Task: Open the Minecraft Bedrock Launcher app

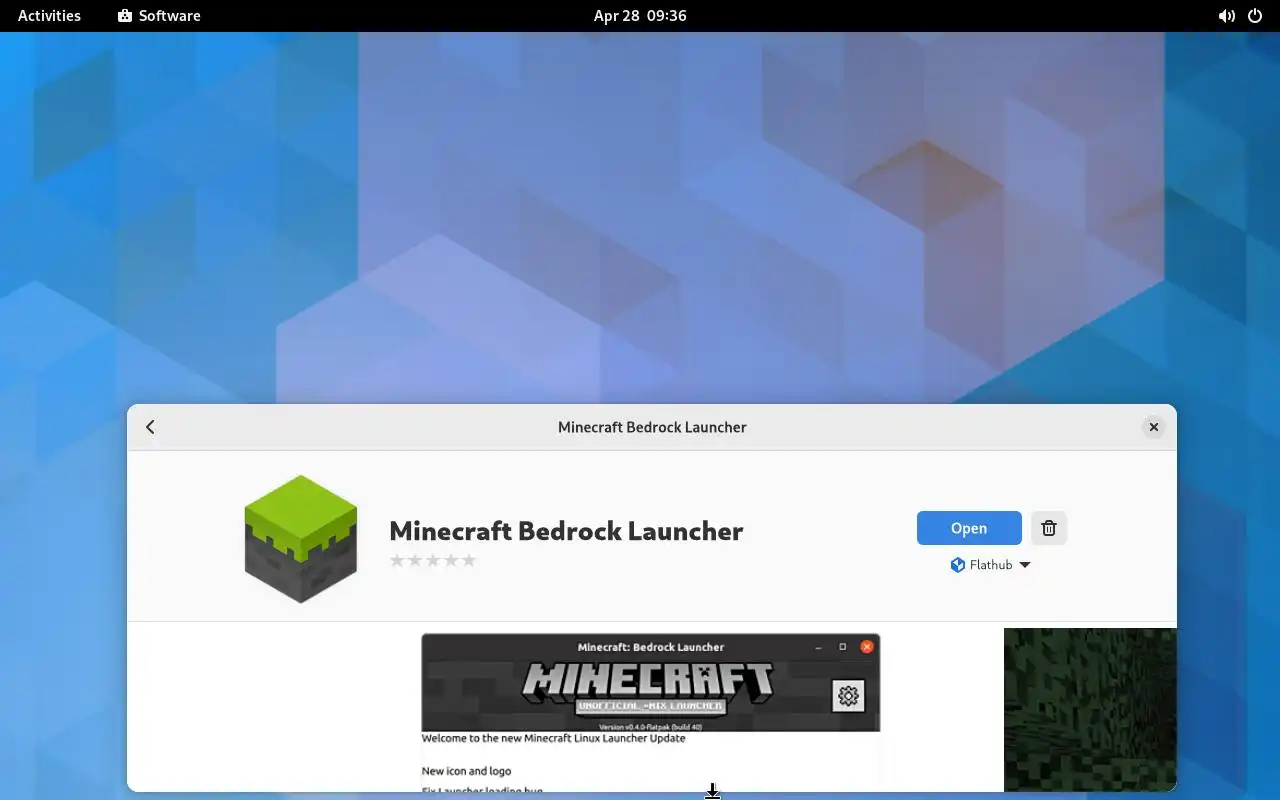Action: click(969, 528)
